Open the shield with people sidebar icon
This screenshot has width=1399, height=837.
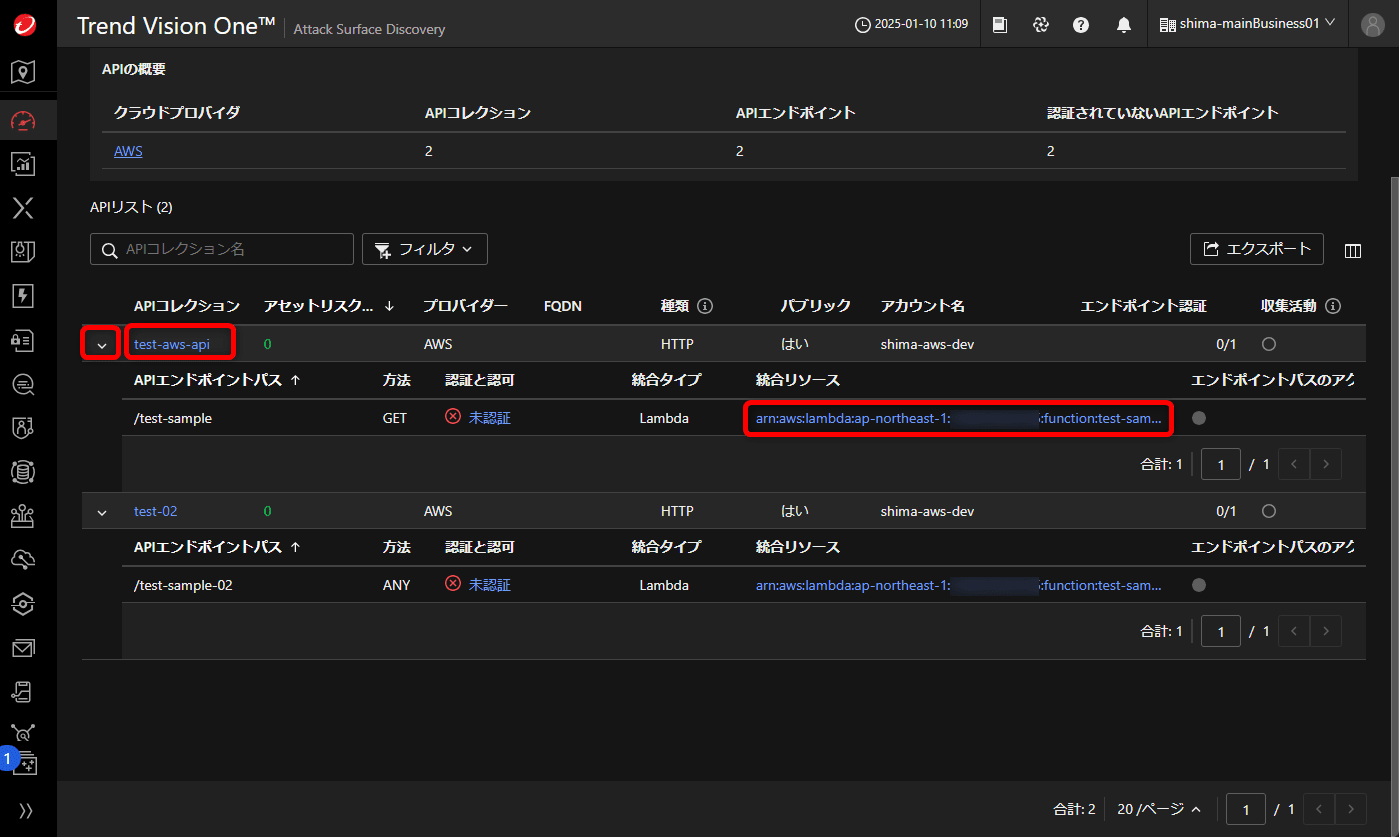click(x=23, y=428)
